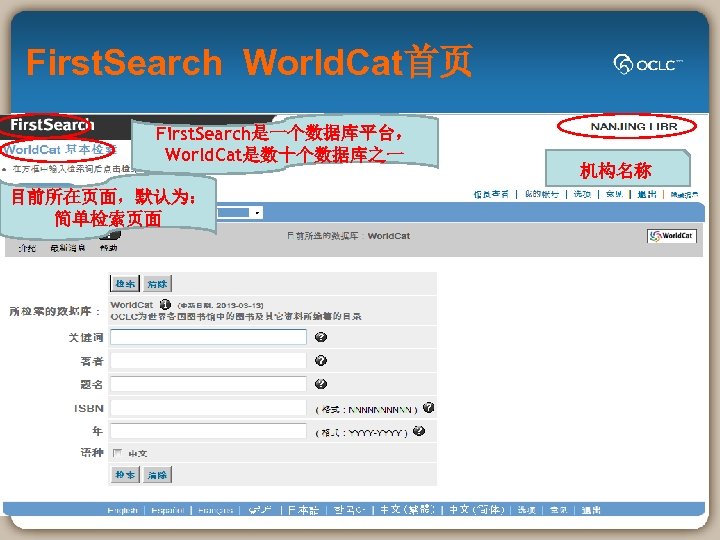Click 检索 button below the 语种 row

coord(125,475)
